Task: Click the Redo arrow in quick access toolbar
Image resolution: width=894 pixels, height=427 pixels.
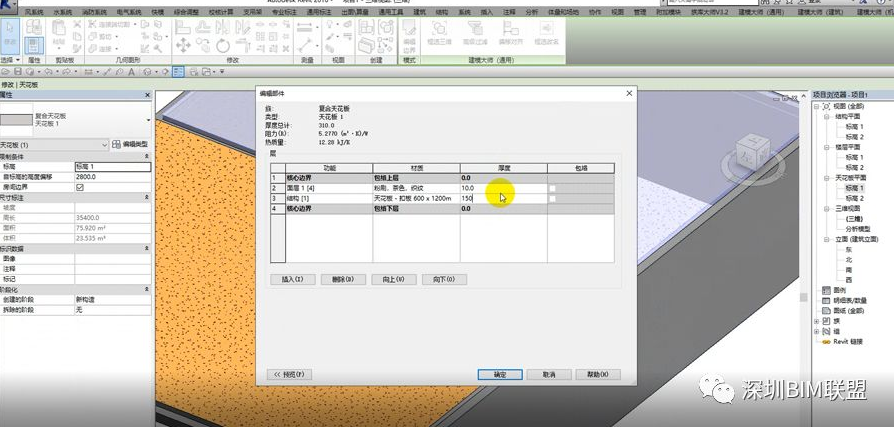Action: (x=66, y=72)
